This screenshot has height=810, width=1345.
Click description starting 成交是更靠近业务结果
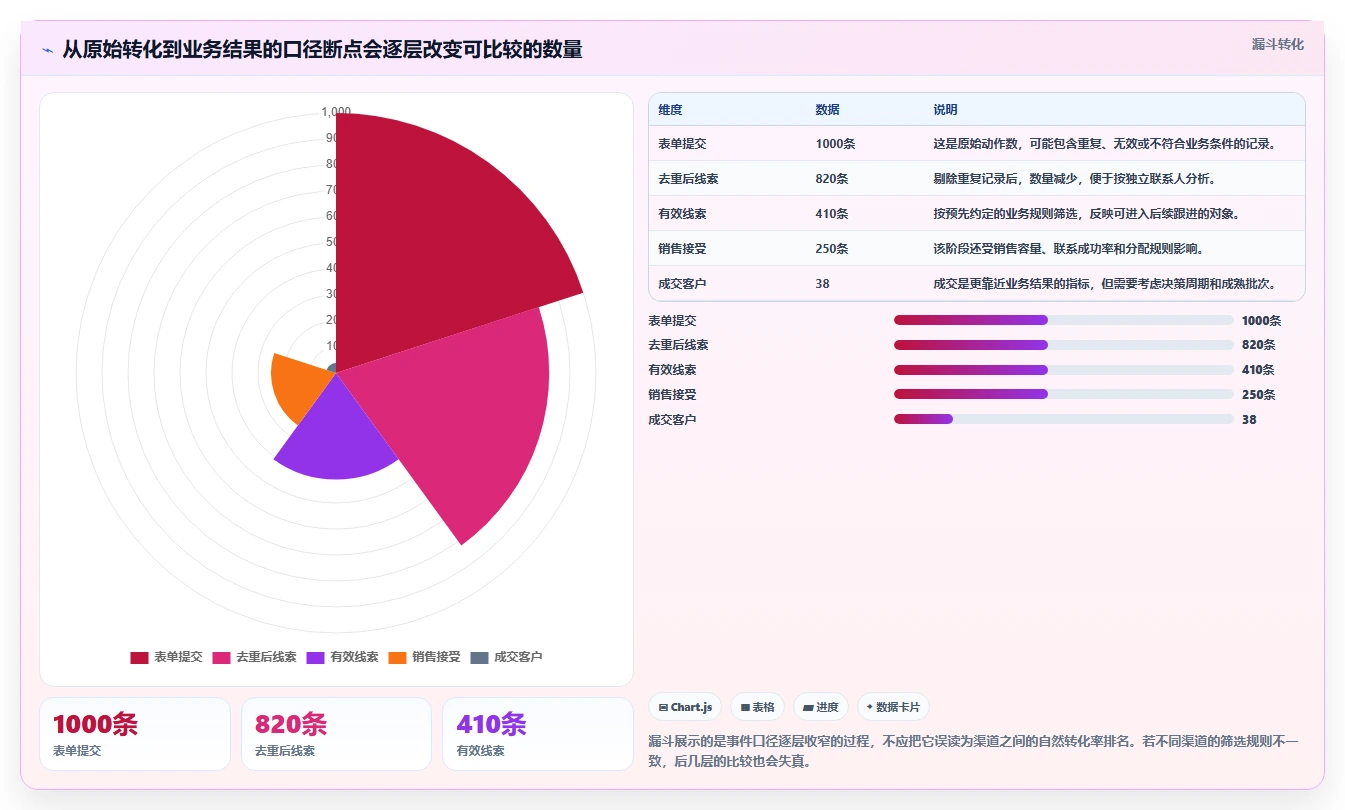pos(1105,284)
